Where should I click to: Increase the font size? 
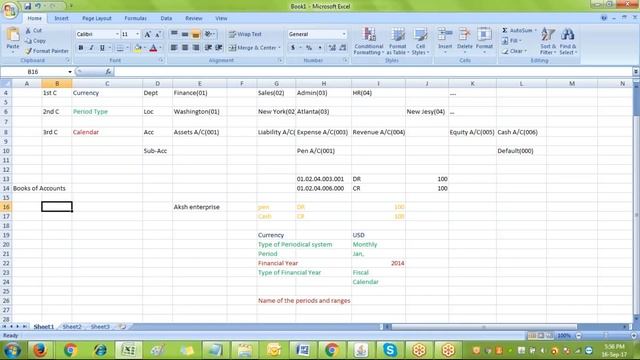pos(147,34)
